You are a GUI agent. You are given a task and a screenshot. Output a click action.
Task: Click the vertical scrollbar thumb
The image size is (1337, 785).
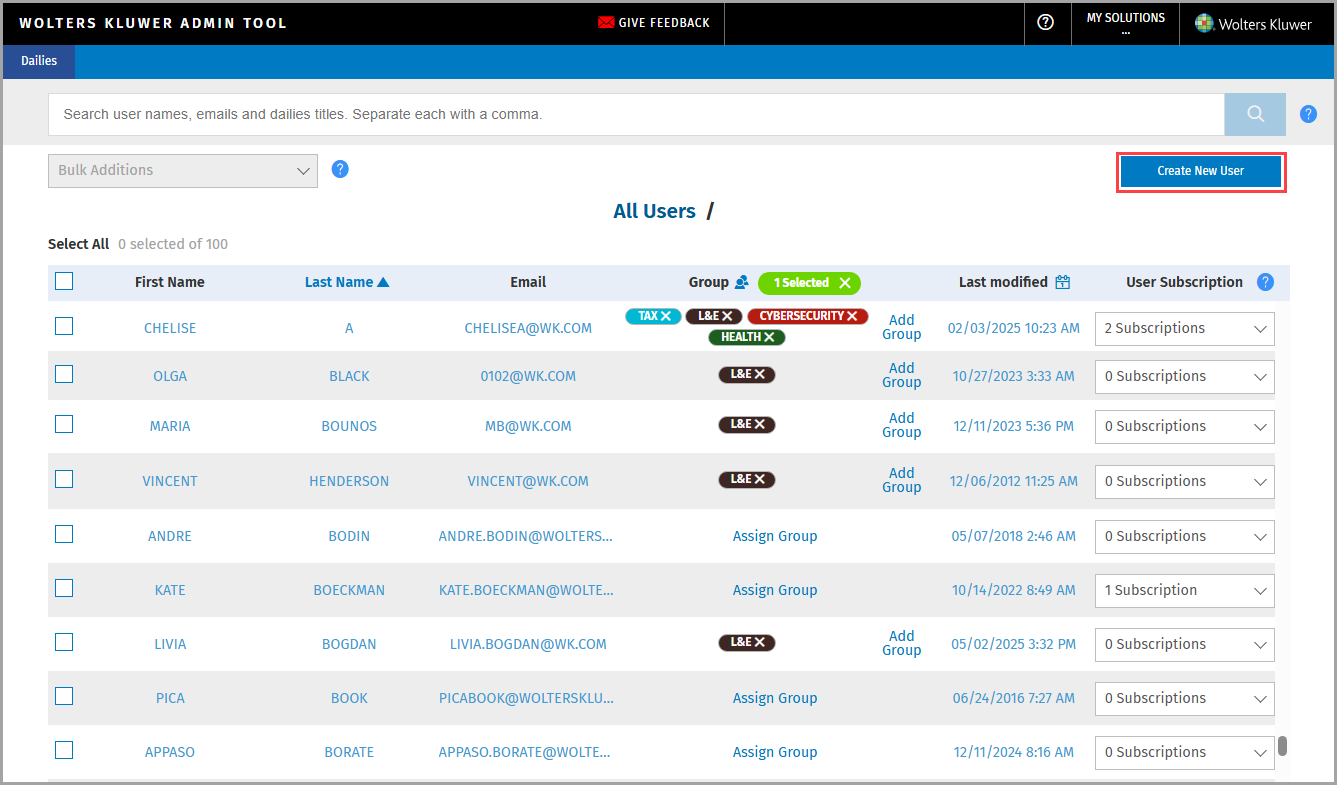pos(1282,747)
